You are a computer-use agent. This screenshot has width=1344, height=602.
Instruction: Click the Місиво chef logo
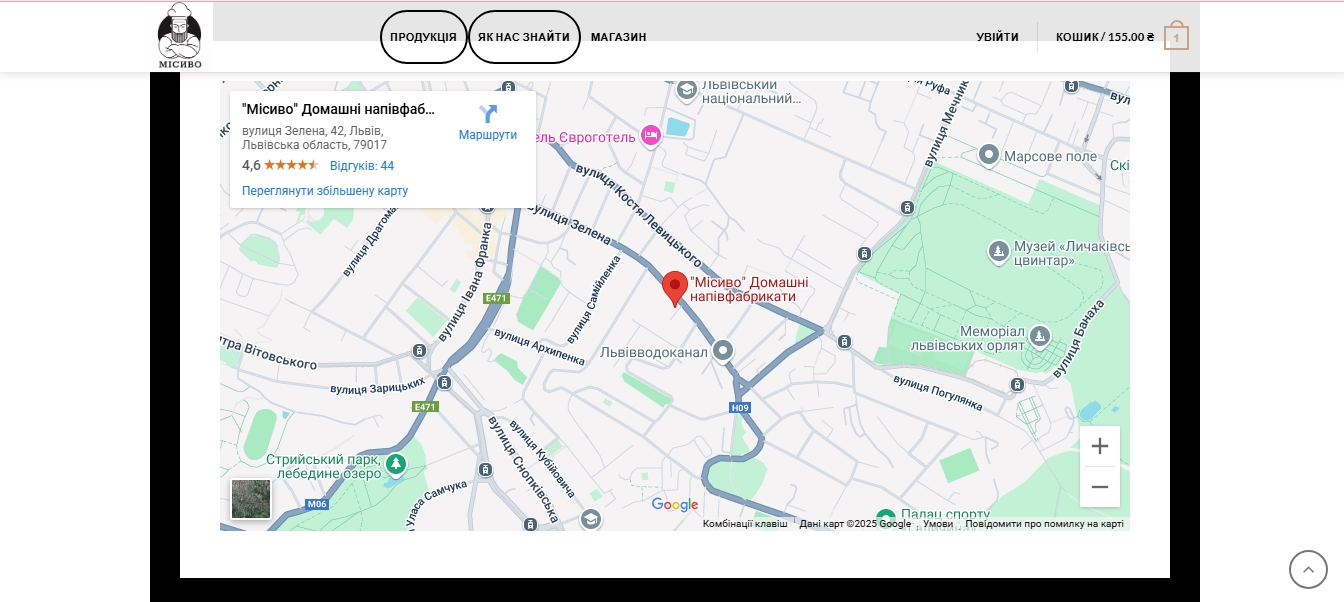(x=180, y=36)
